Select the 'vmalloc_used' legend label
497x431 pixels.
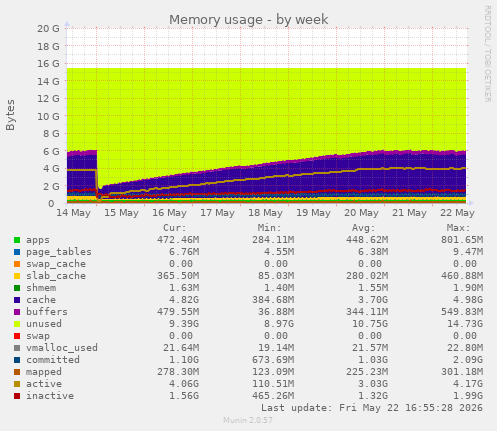pyautogui.click(x=62, y=348)
